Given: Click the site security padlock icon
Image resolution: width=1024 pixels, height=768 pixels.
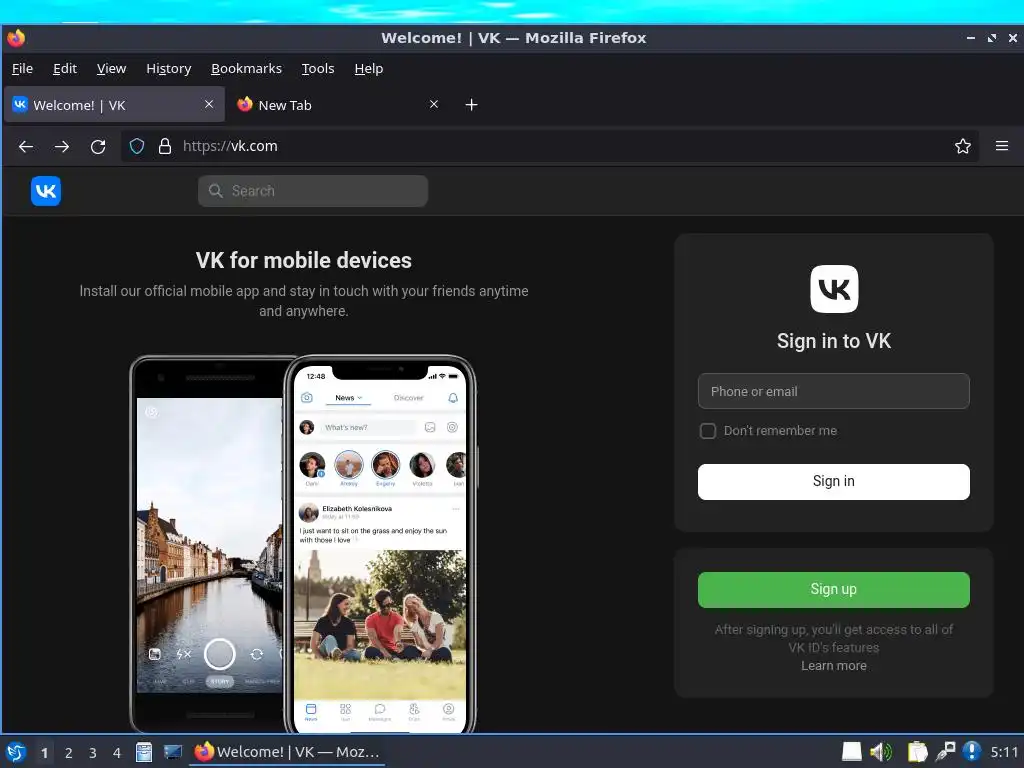Looking at the screenshot, I should tap(165, 146).
